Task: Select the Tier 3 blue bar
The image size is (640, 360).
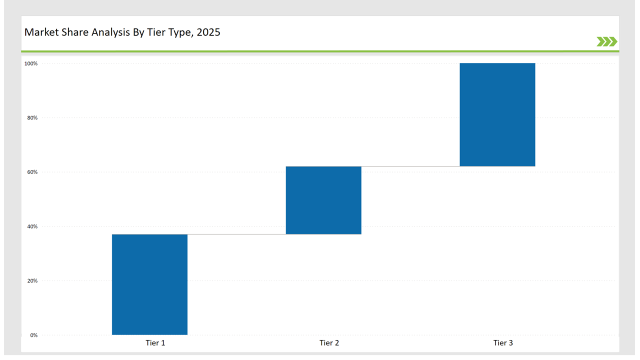Action: pos(498,115)
